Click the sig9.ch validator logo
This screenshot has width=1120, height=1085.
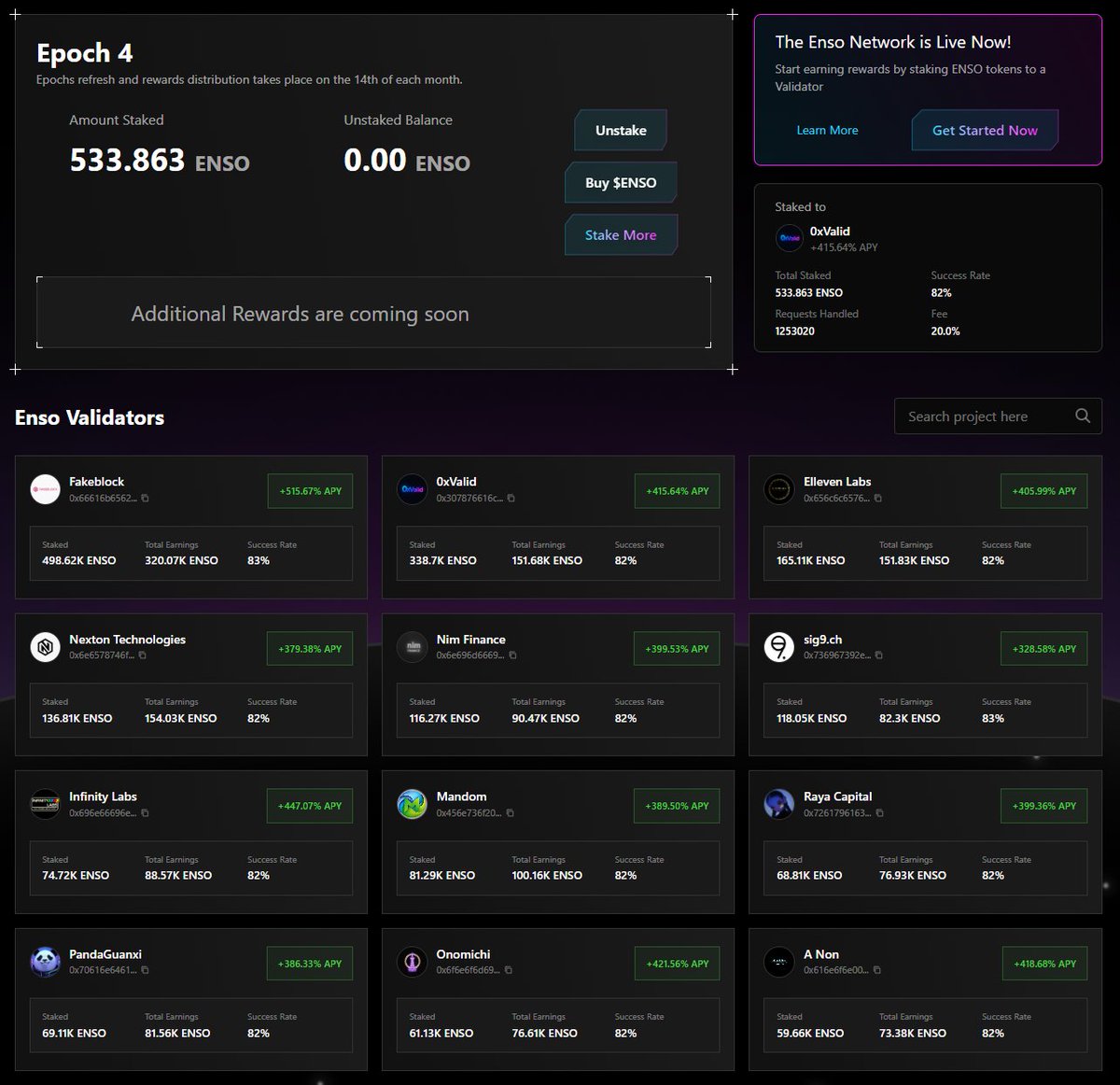click(778, 647)
